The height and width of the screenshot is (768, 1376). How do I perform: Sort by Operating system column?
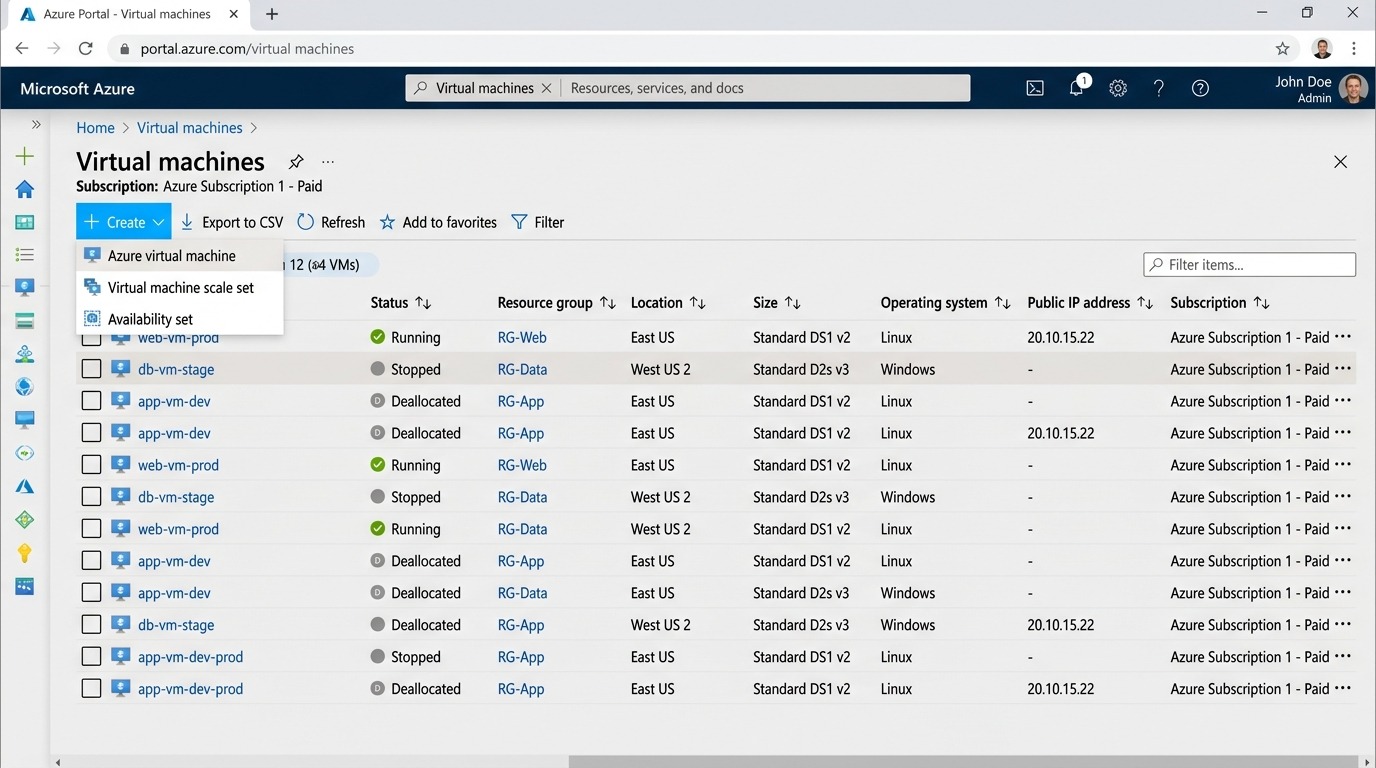pos(945,303)
